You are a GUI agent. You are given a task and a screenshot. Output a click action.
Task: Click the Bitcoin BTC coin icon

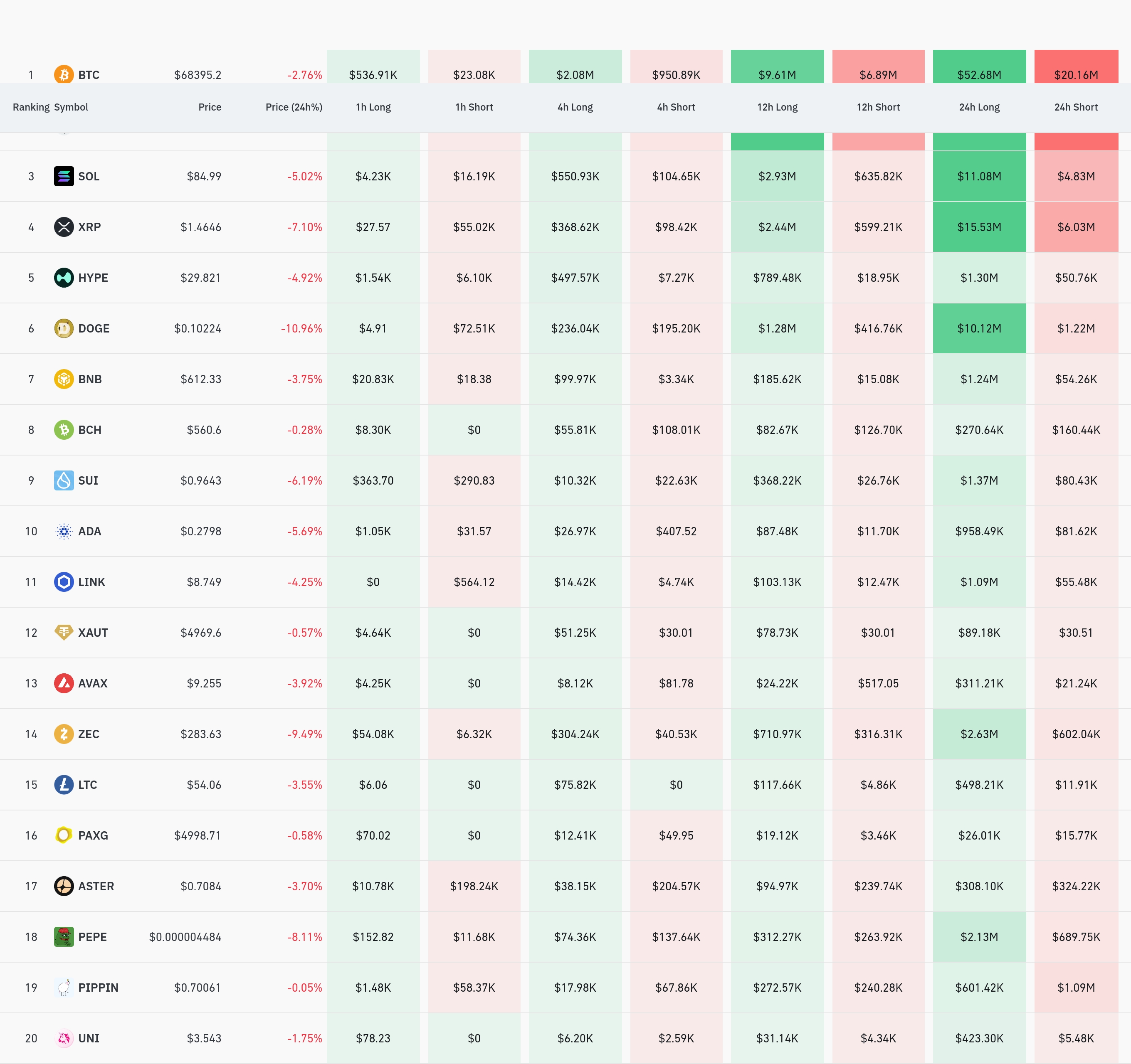[x=64, y=74]
